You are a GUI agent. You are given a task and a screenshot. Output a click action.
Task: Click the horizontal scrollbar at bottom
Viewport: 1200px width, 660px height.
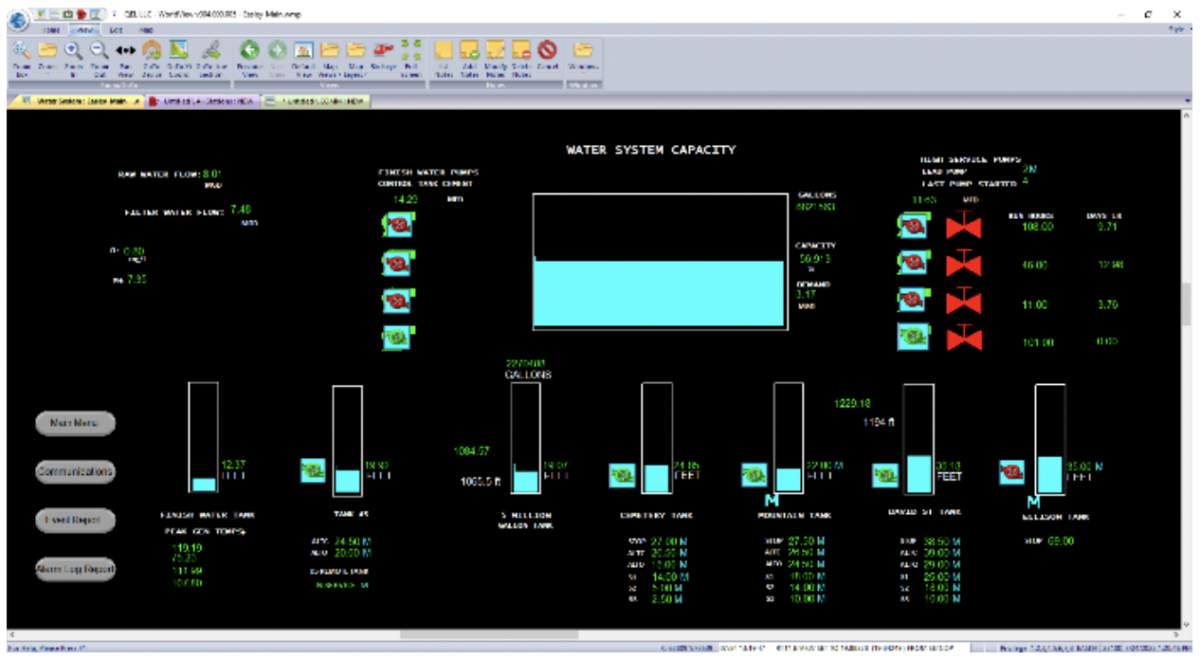coord(489,634)
